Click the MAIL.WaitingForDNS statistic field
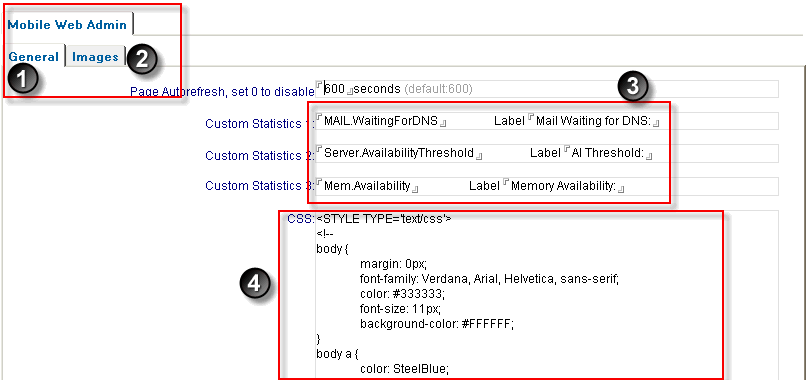The height and width of the screenshot is (380, 810). click(381, 121)
